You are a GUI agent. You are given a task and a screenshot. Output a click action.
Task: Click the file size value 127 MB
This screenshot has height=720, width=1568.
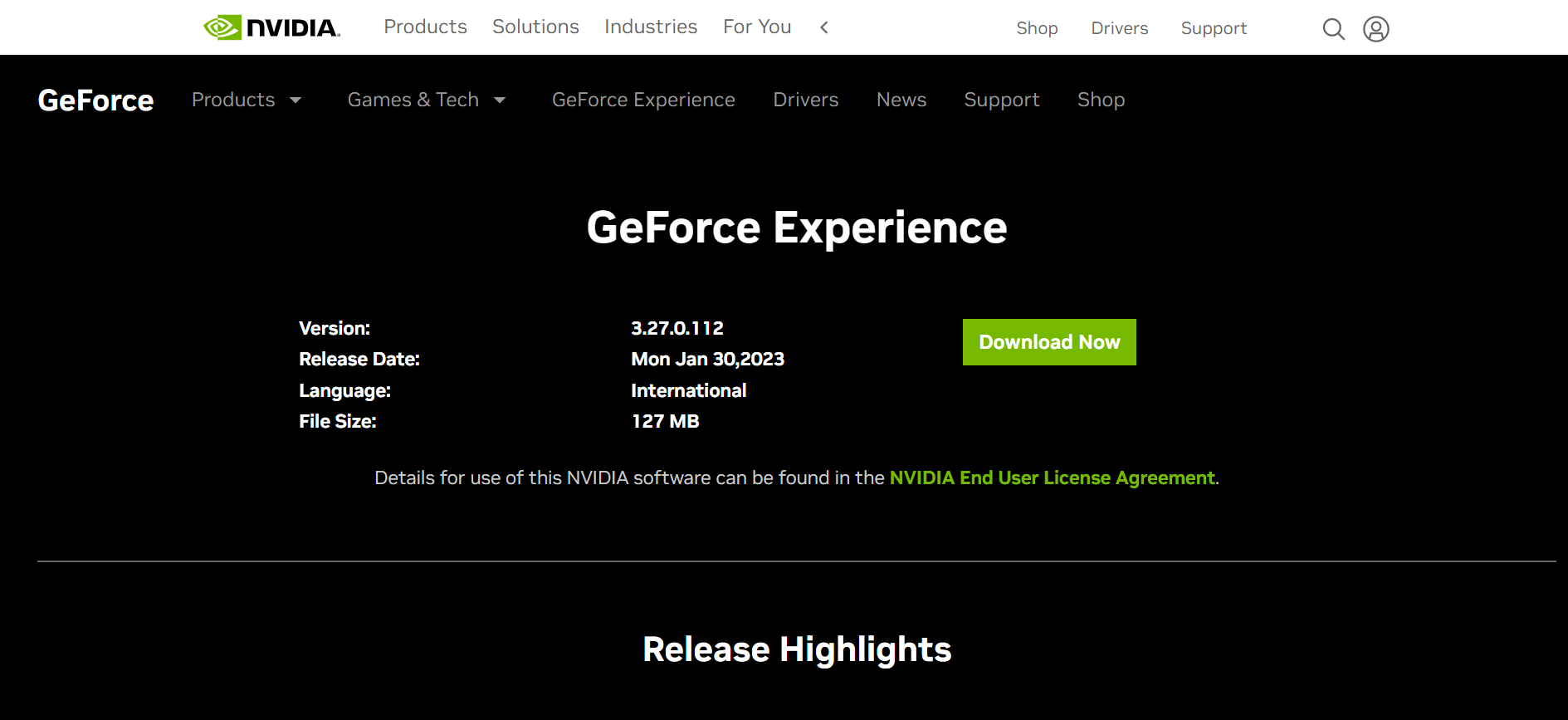[x=665, y=421]
